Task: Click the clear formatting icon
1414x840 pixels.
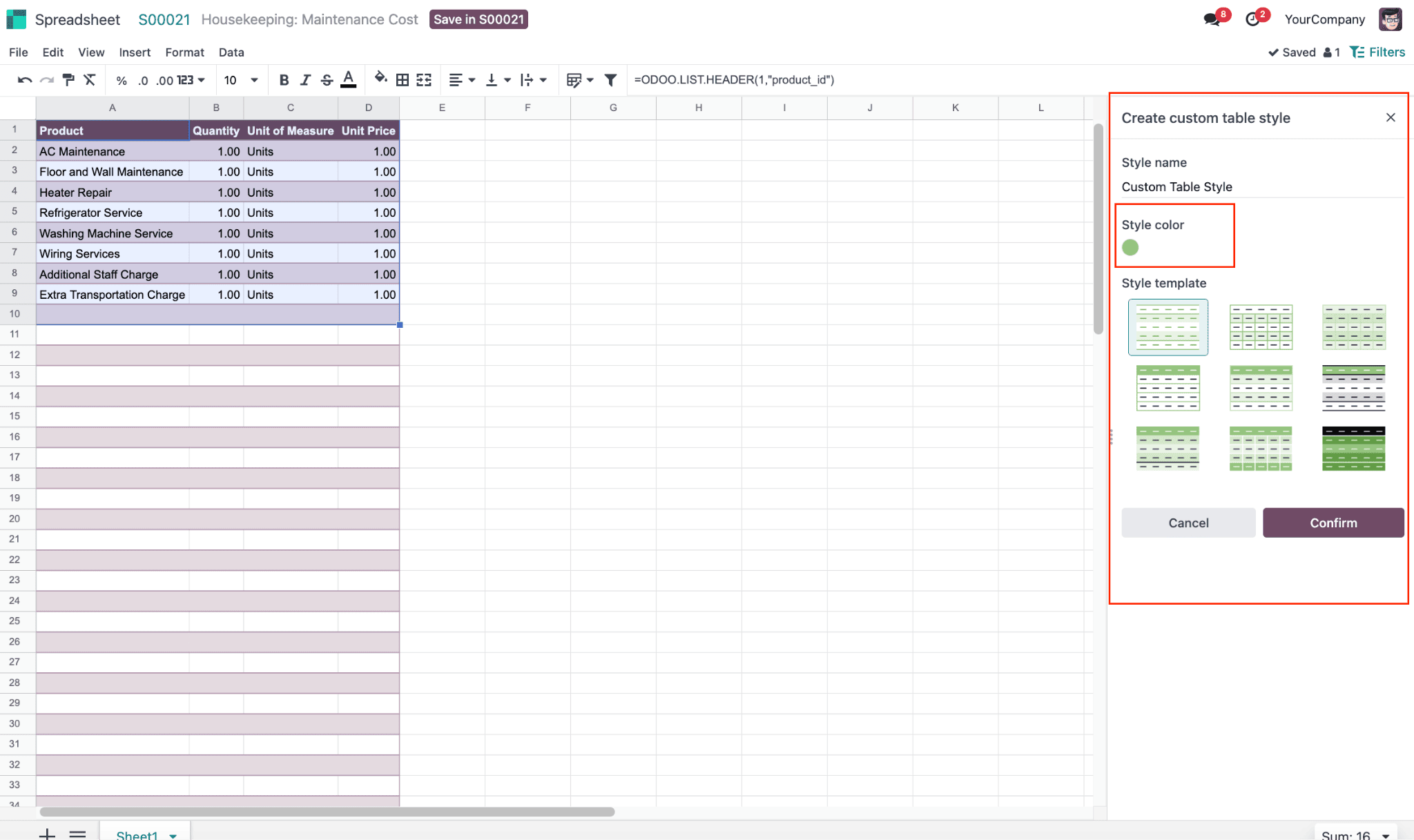Action: (90, 80)
